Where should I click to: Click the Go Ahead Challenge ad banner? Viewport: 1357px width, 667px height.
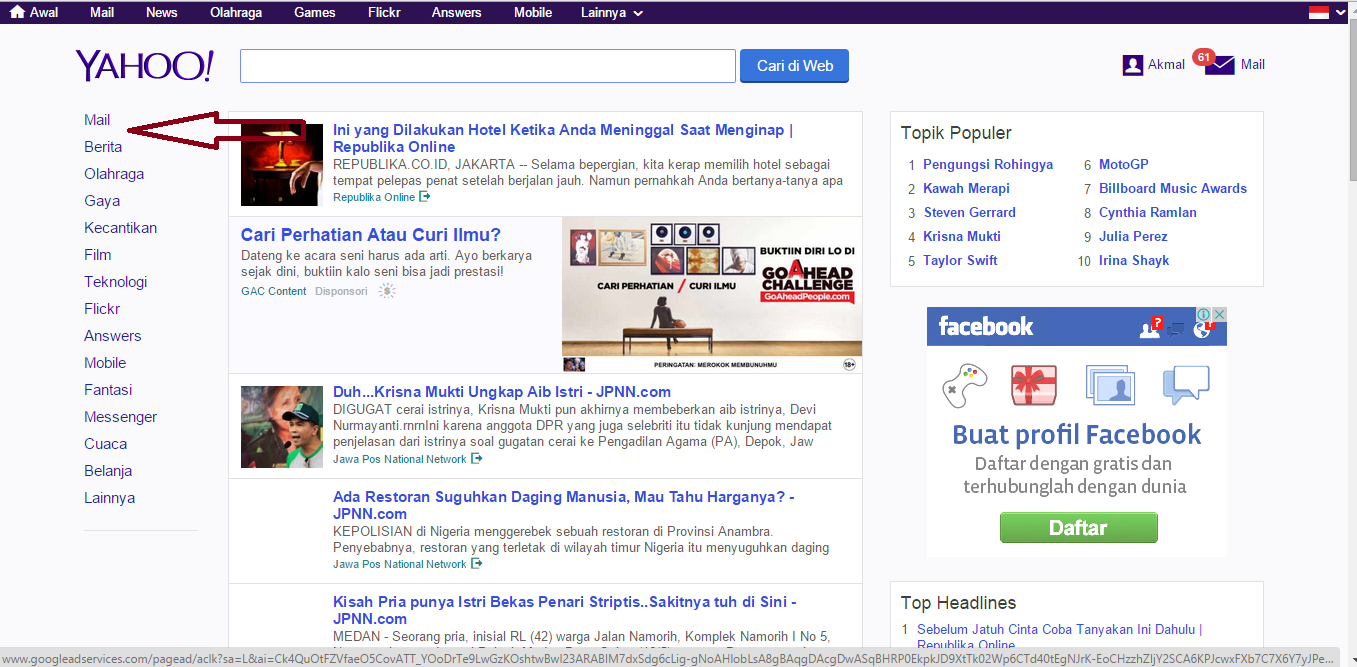(x=711, y=295)
